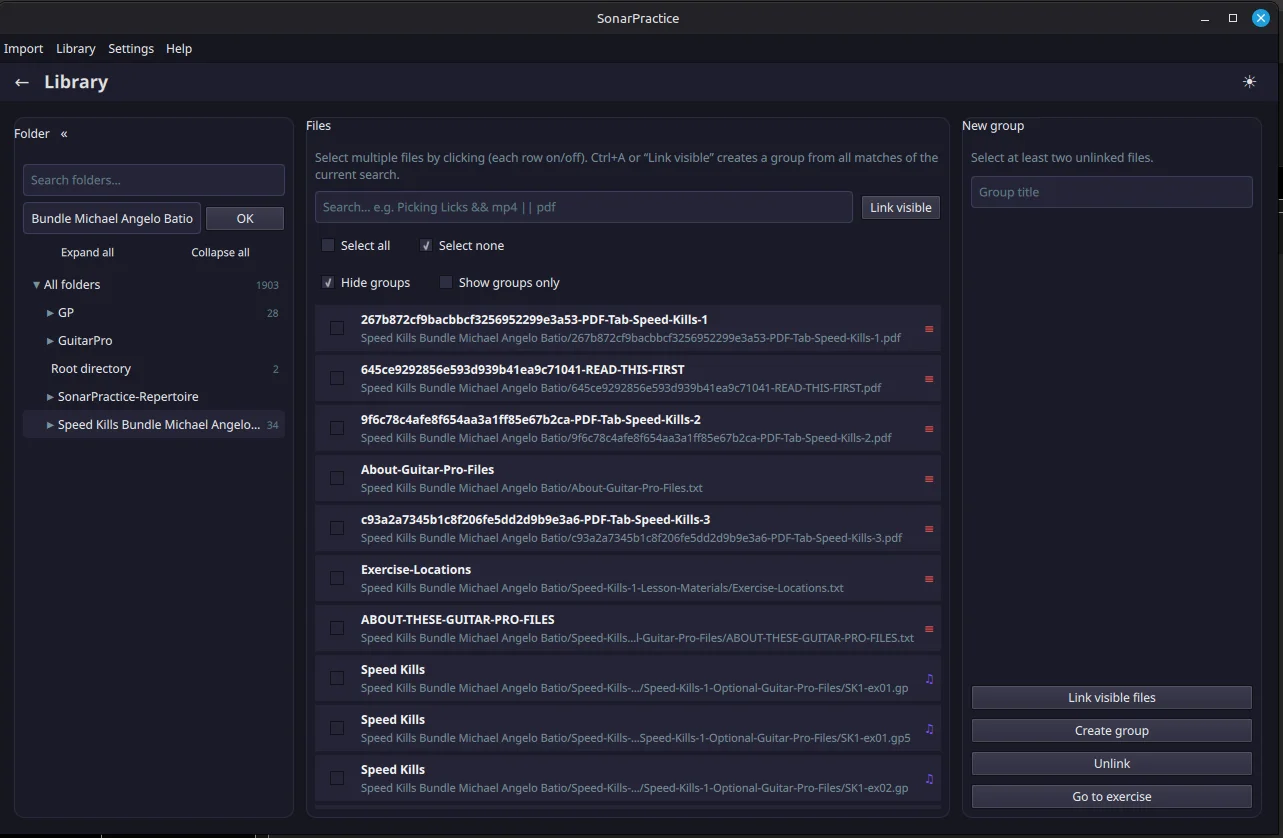Click the OK button for folder name
Viewport: 1283px width, 838px height.
click(x=245, y=218)
